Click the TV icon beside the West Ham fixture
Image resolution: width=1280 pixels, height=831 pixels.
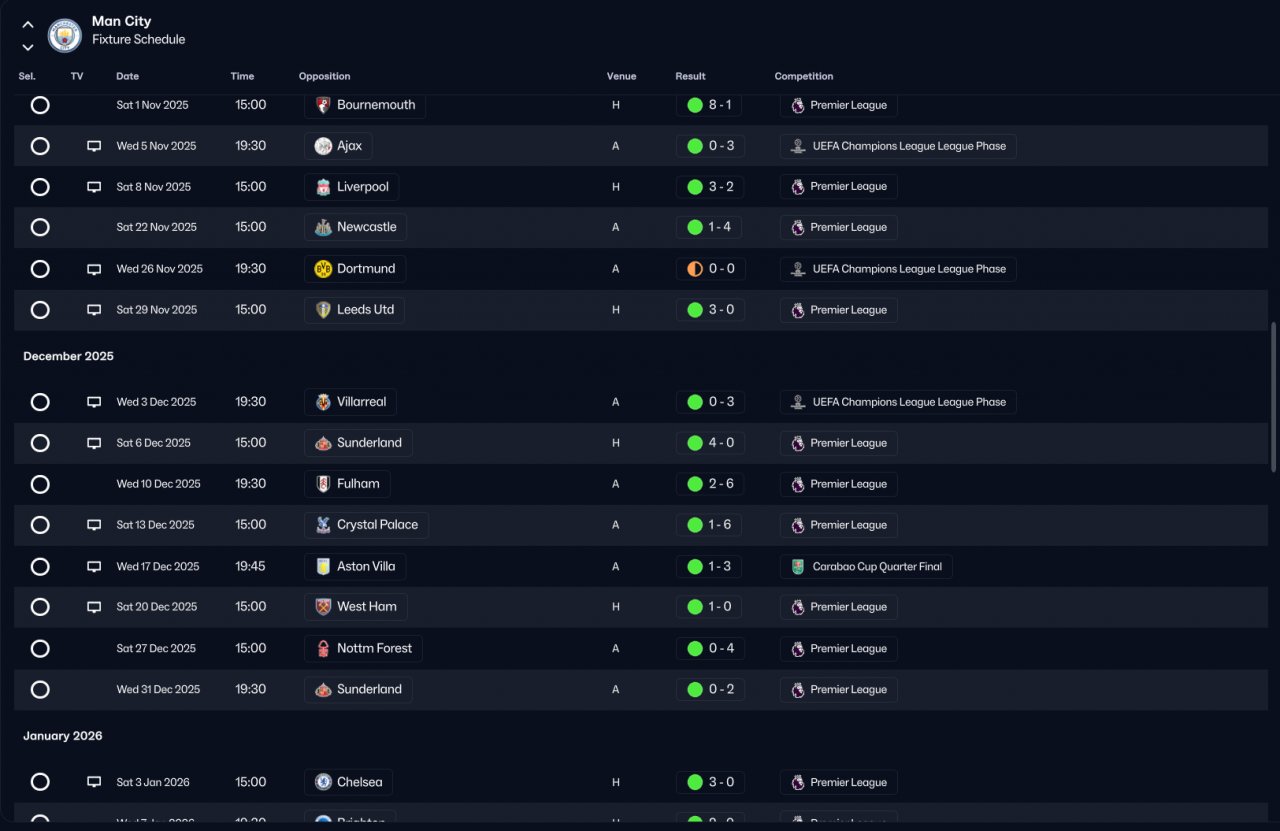(x=94, y=607)
